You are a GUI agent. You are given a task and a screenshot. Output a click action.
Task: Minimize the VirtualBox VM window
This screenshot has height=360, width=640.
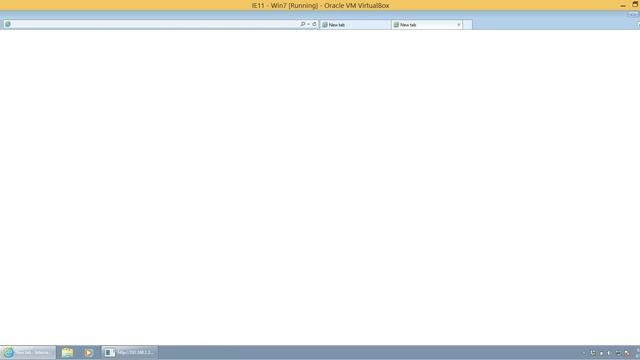pyautogui.click(x=623, y=5)
